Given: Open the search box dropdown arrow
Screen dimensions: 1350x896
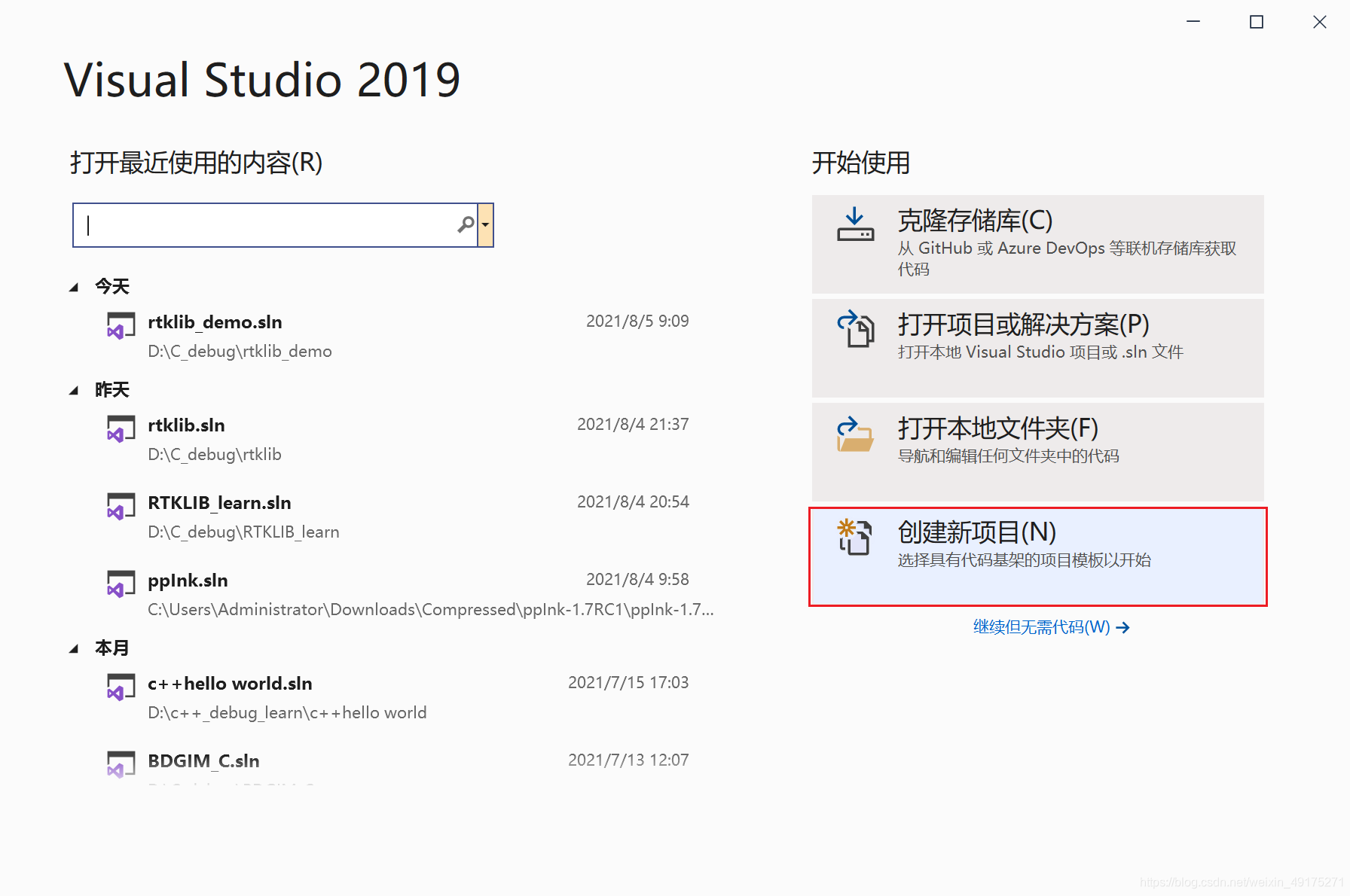Looking at the screenshot, I should 486,224.
